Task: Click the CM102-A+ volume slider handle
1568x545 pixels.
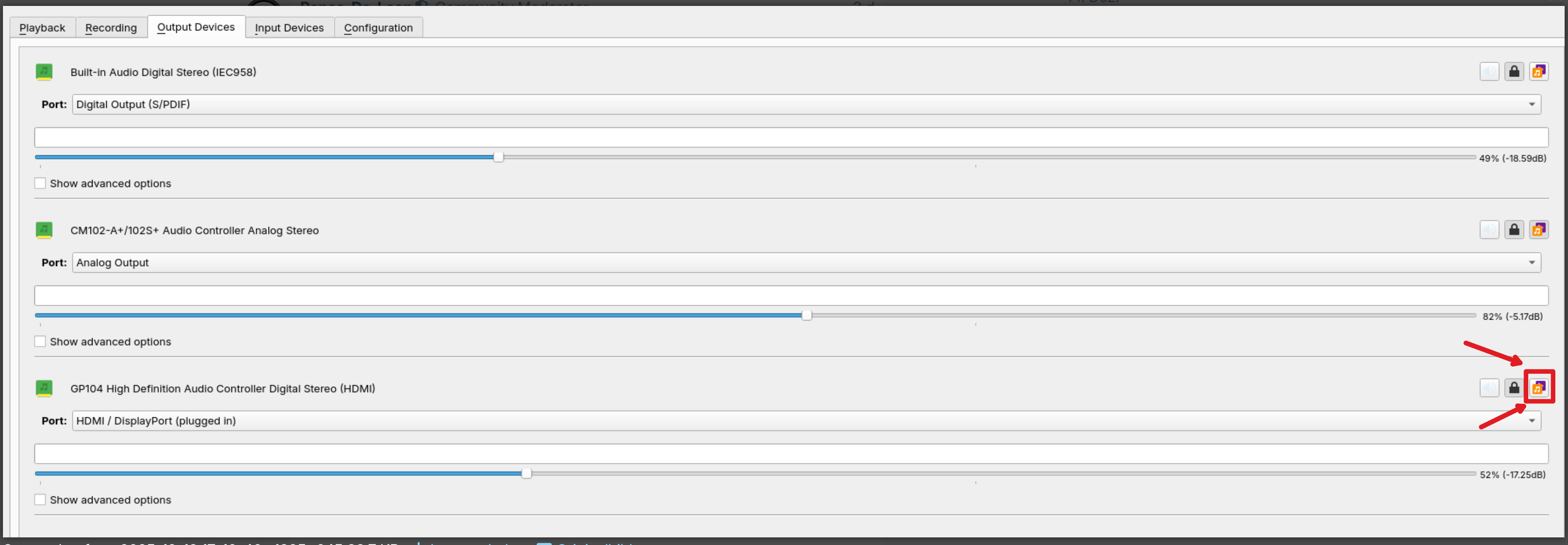Action: [806, 315]
